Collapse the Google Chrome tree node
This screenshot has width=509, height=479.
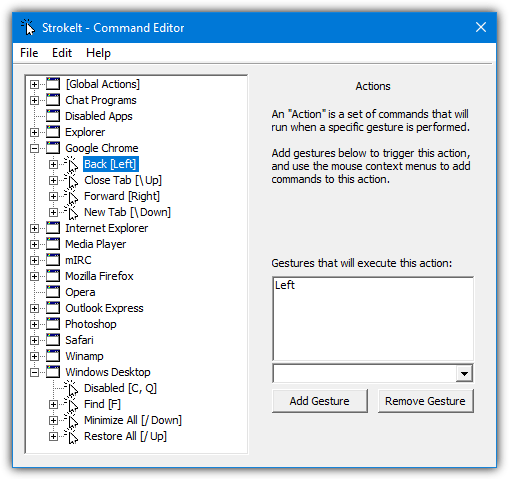click(34, 148)
